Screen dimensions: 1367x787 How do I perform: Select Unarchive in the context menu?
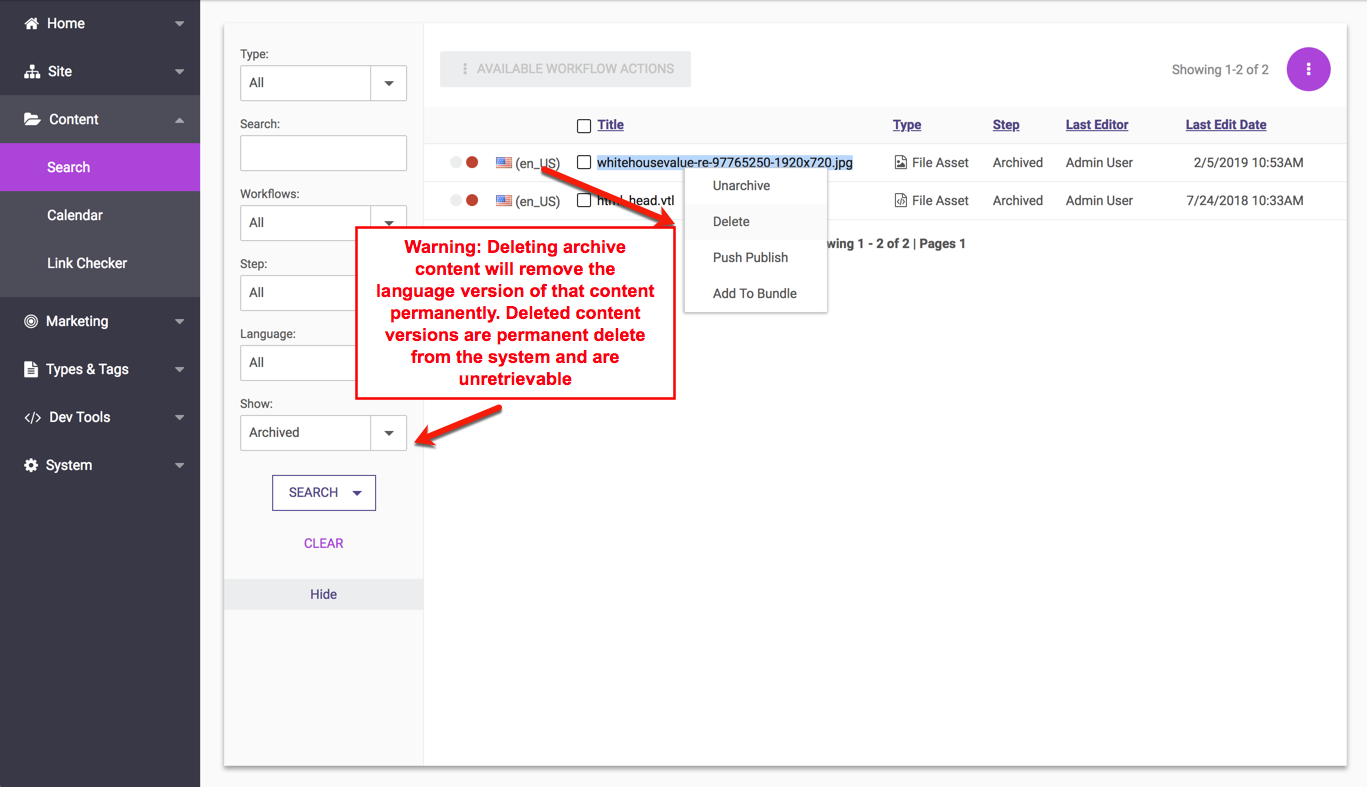(741, 186)
